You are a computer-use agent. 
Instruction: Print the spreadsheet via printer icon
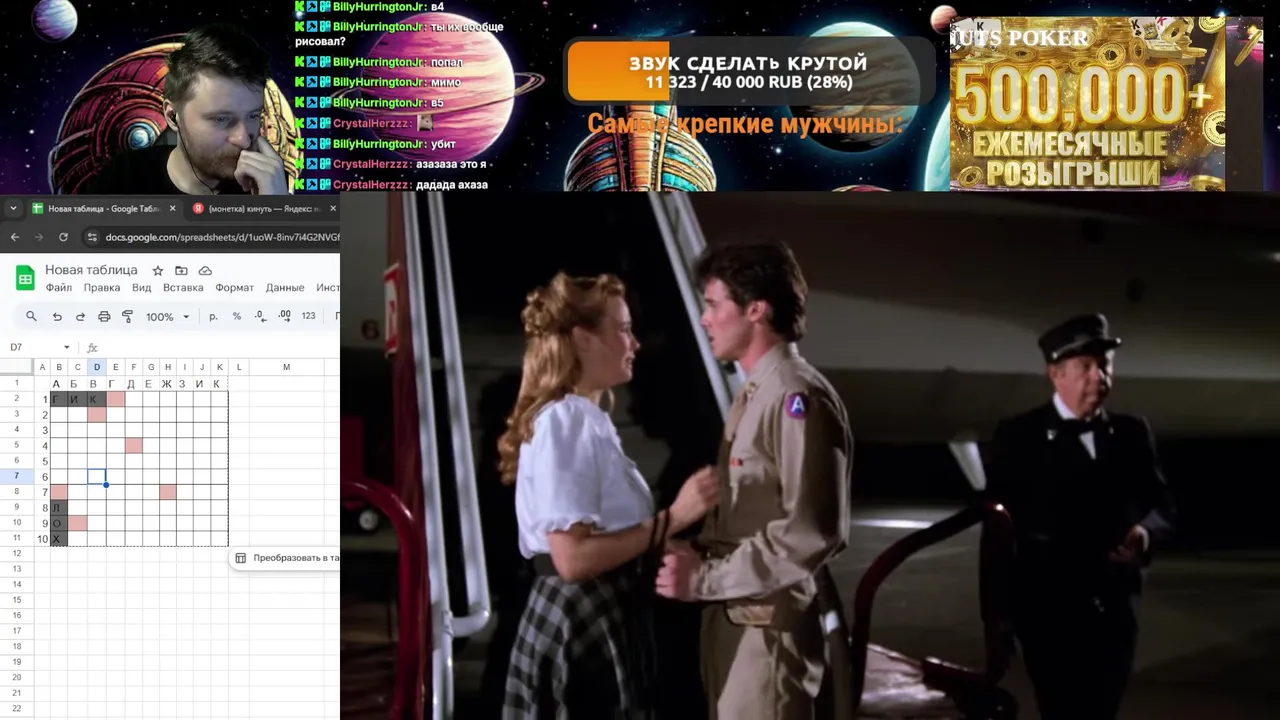[x=104, y=316]
